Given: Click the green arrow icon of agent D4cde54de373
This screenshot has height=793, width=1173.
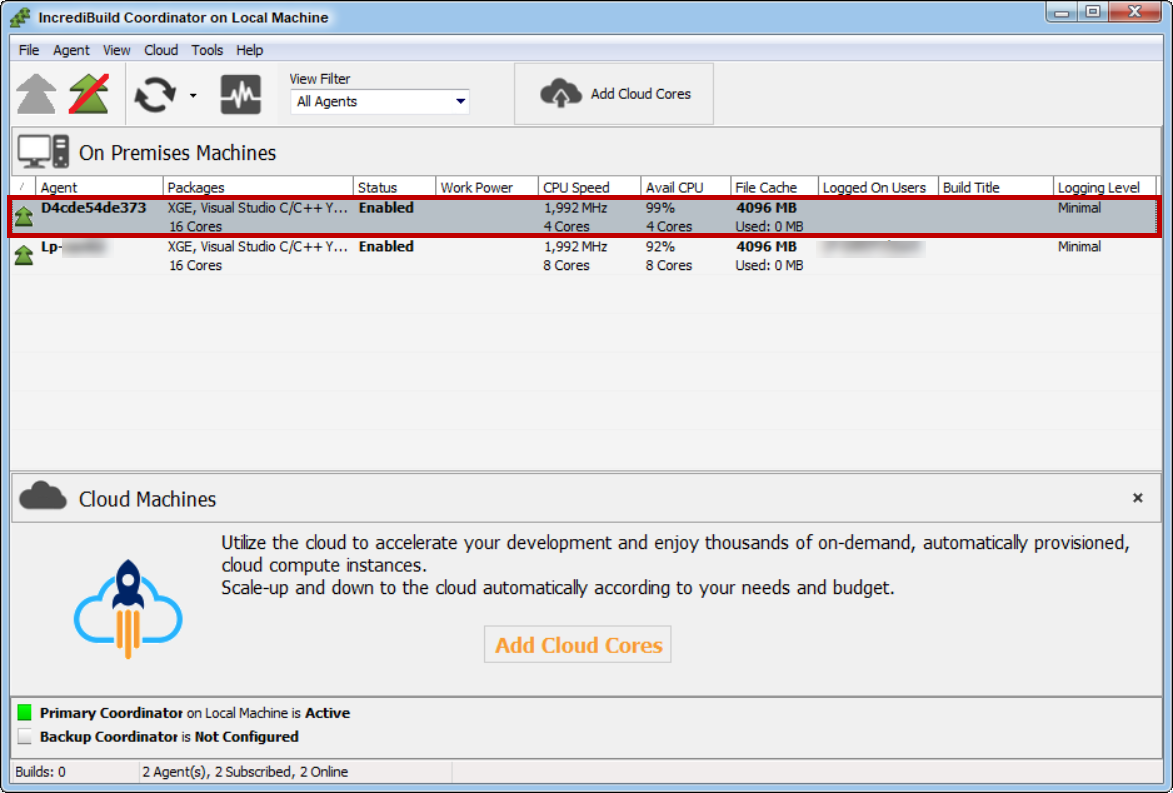Looking at the screenshot, I should [23, 217].
